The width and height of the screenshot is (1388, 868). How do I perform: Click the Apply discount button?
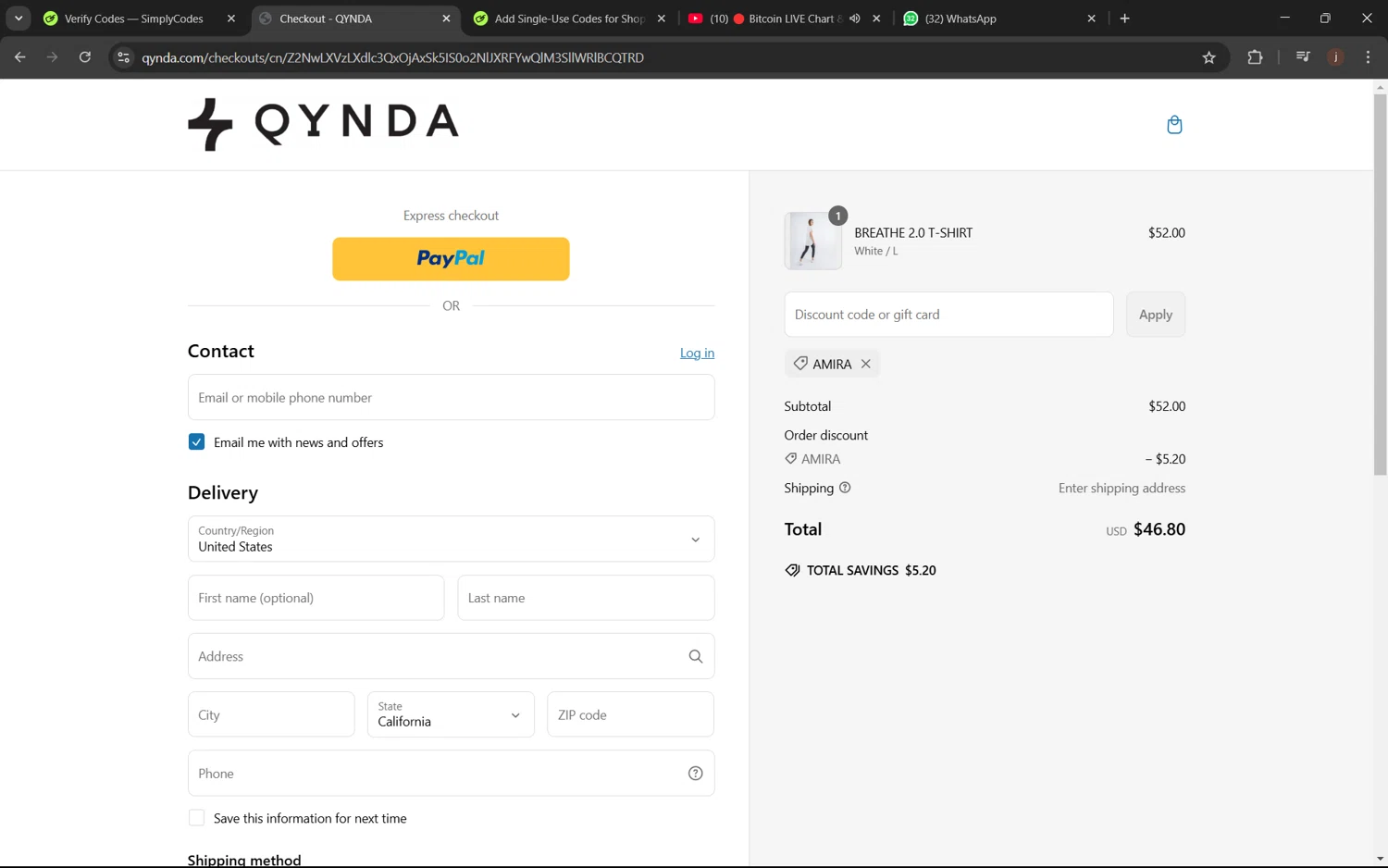tap(1155, 315)
